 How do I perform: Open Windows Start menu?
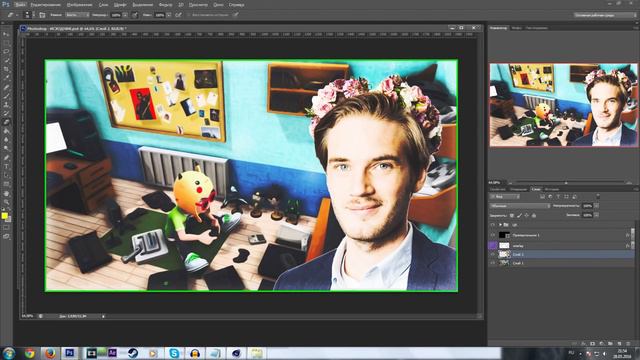pos(9,353)
